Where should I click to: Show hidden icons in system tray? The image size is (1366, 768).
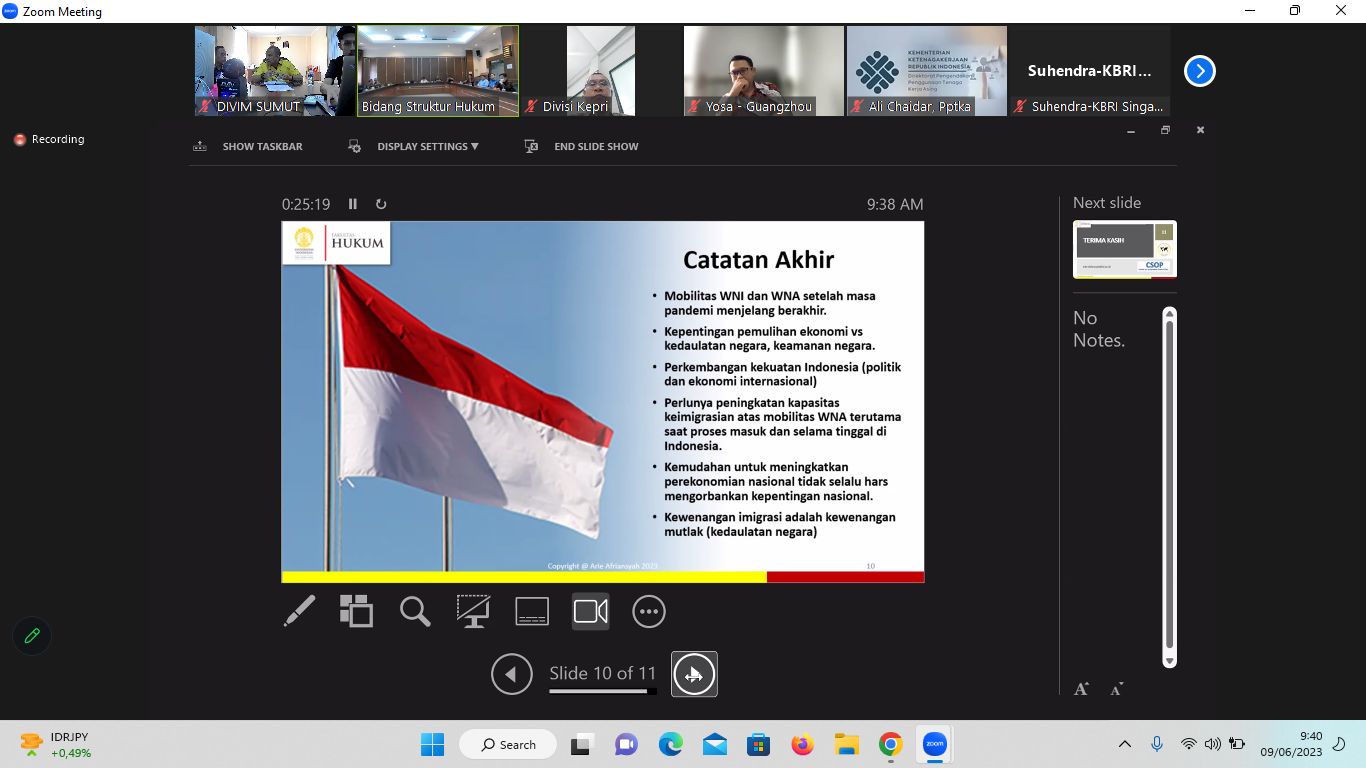tap(1125, 744)
